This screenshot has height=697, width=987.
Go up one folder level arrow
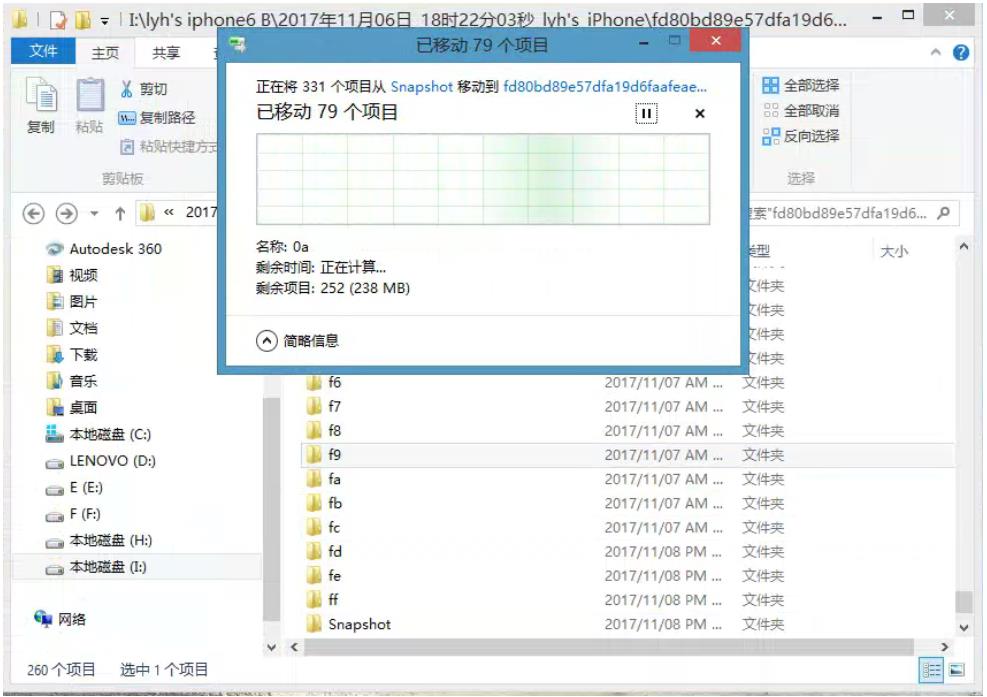click(120, 213)
